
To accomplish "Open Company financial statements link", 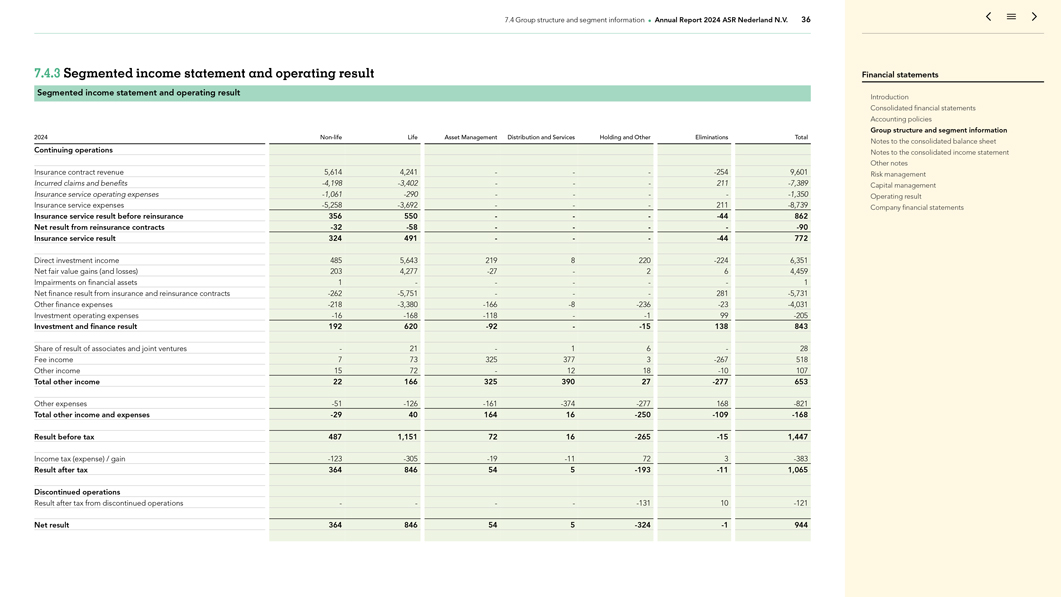I will (x=917, y=207).
